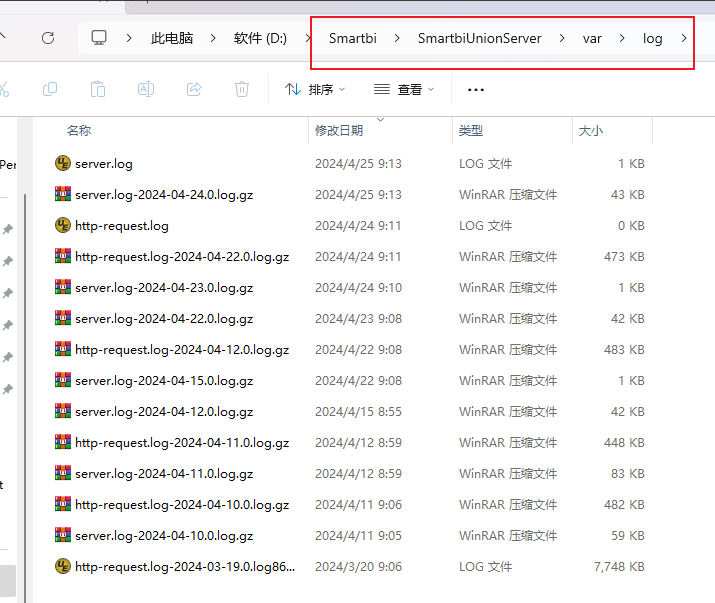Go to Smartbi folder in address path
This screenshot has height=603, width=715.
click(353, 38)
